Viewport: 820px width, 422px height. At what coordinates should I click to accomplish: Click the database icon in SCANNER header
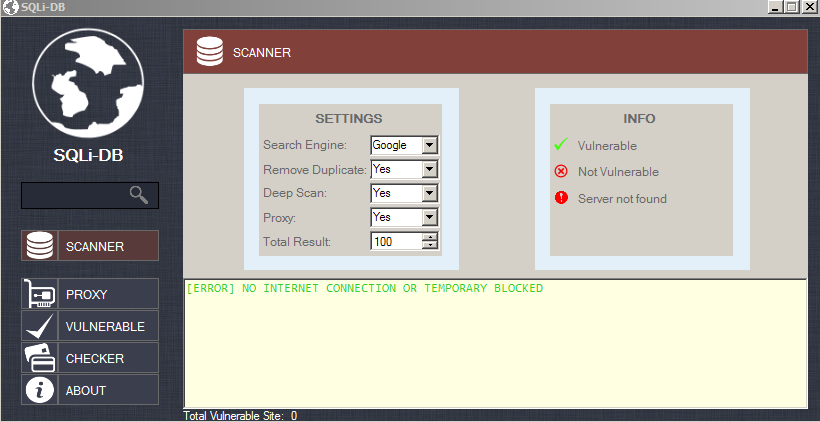[x=210, y=52]
